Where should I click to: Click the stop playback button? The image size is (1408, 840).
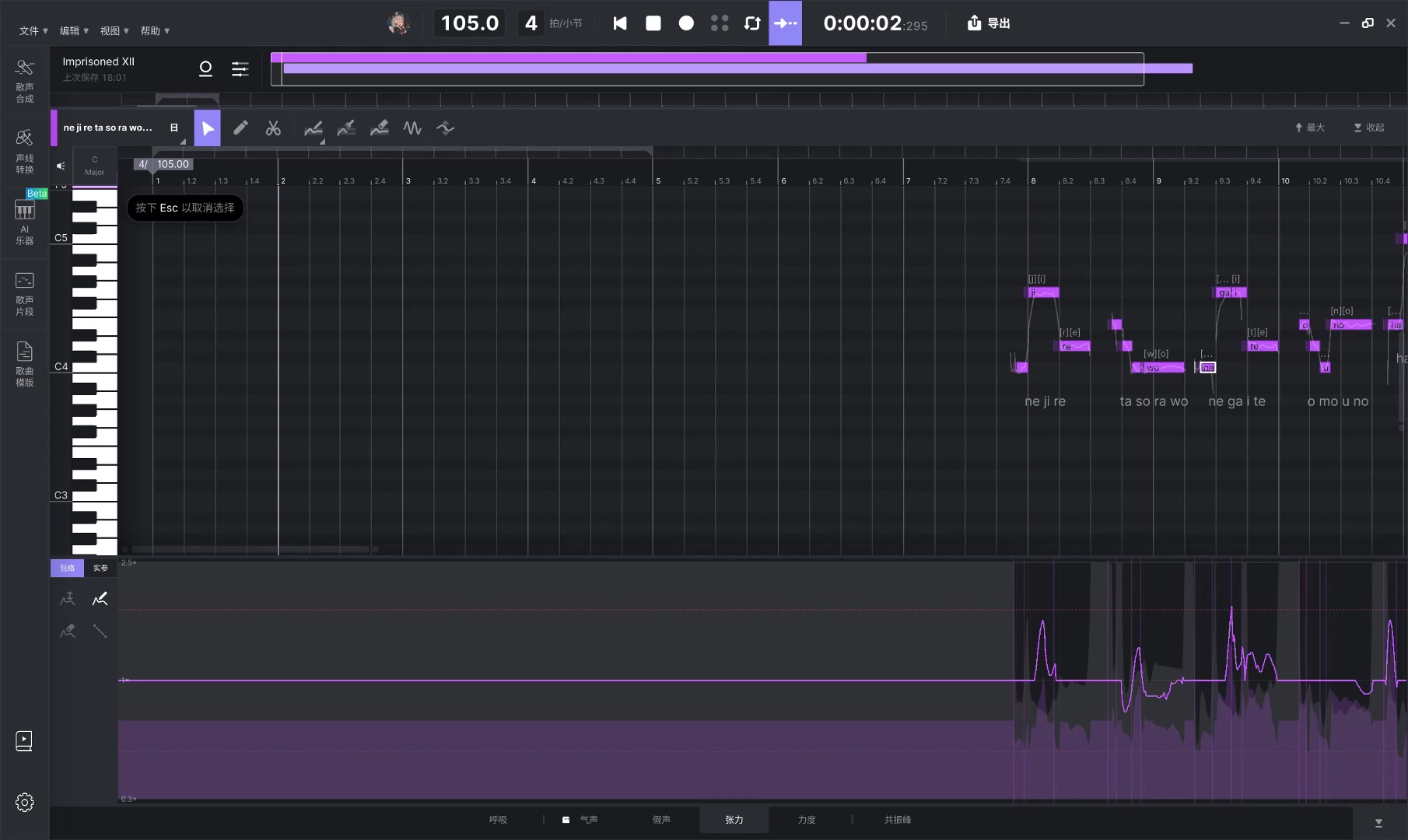[x=653, y=23]
